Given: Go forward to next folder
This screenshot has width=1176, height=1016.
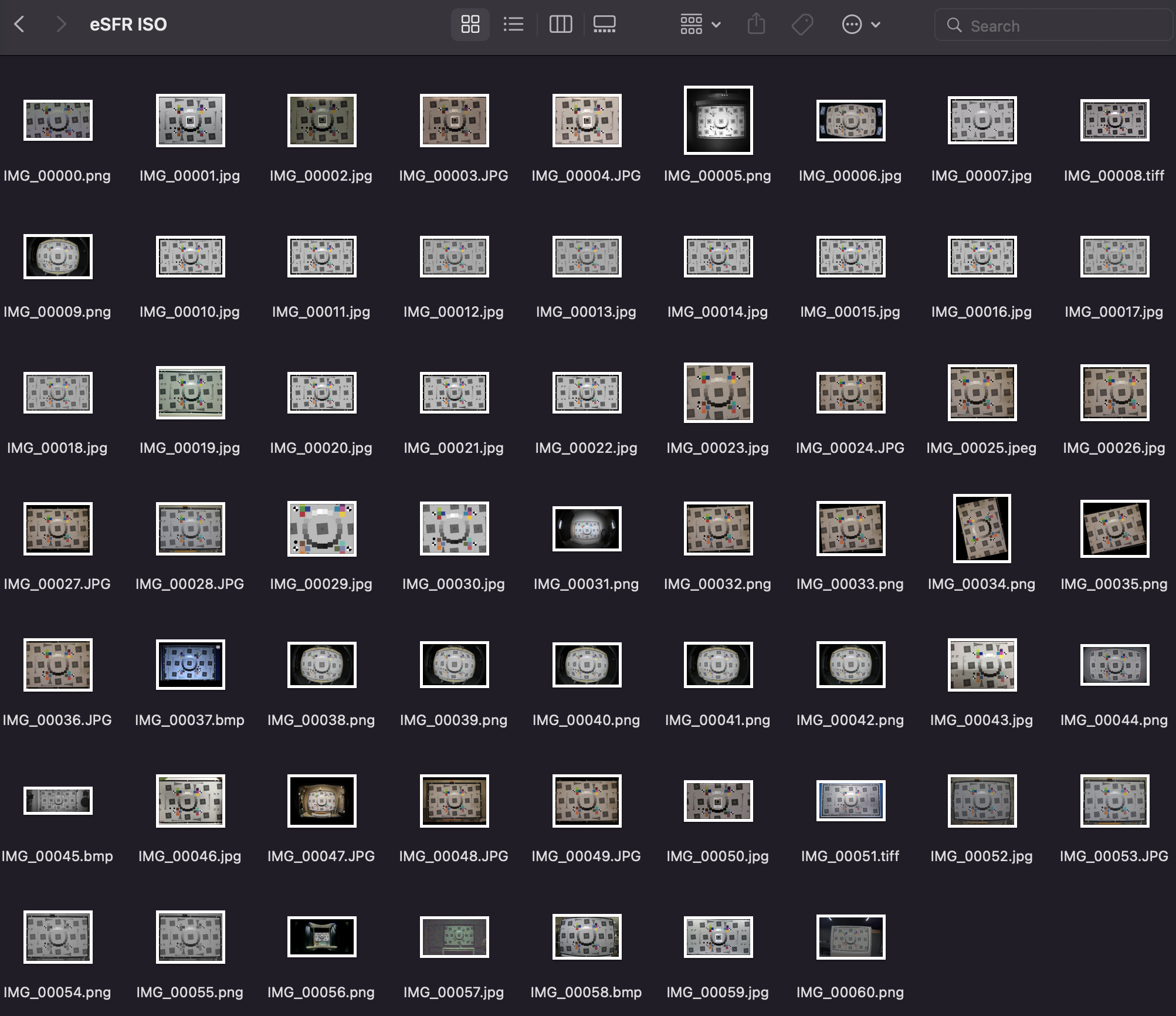Looking at the screenshot, I should click(x=61, y=25).
